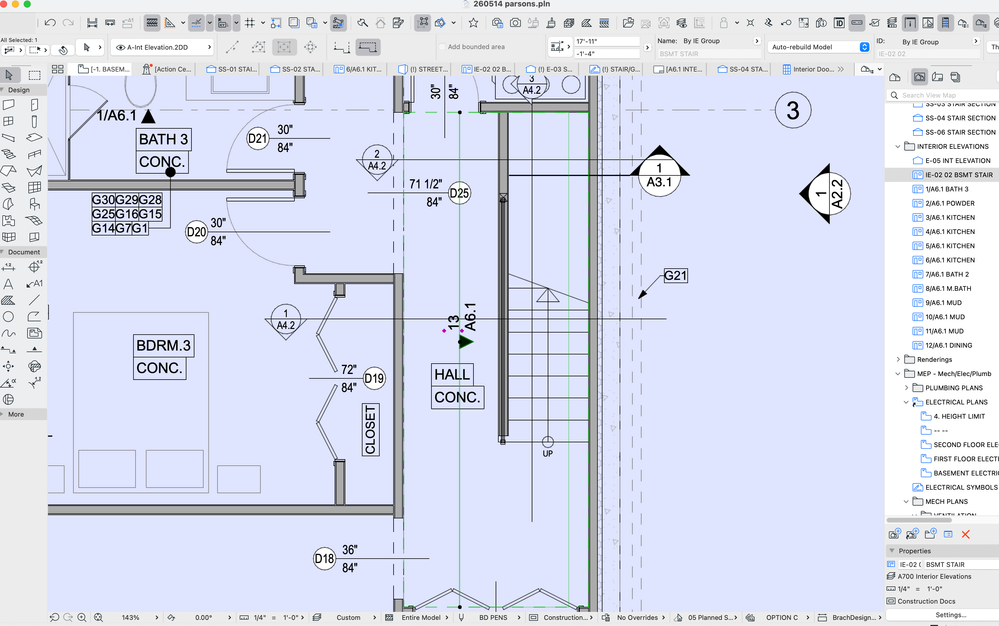Select the Door tool
This screenshot has width=999, height=626.
[x=34, y=104]
